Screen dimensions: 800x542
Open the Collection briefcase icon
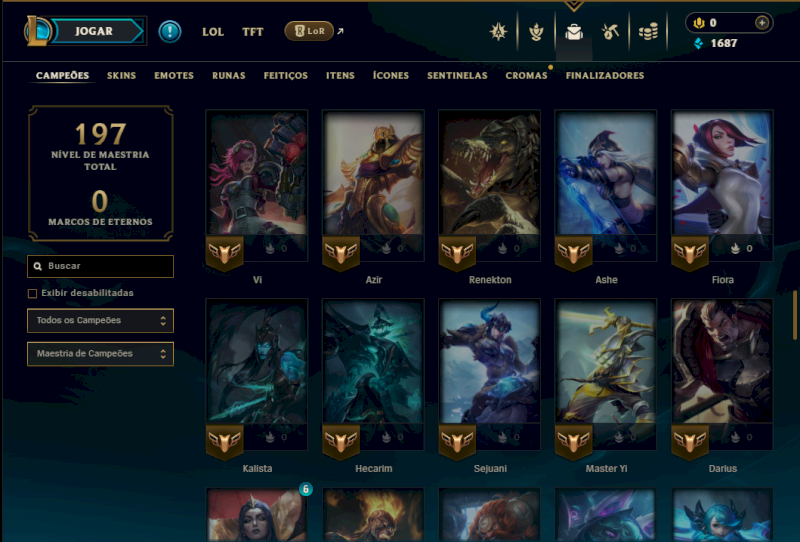click(574, 32)
